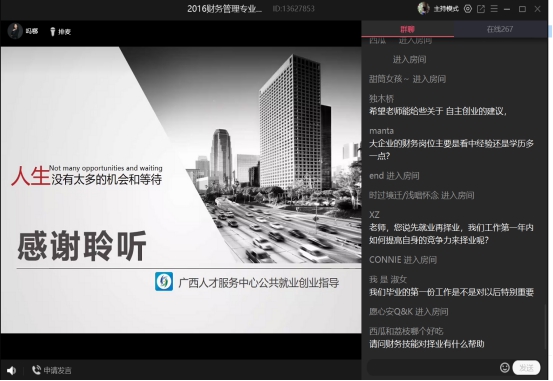Image resolution: width=553 pixels, height=381 pixels.
Task: Click the username manta in chat
Action: pyautogui.click(x=381, y=131)
